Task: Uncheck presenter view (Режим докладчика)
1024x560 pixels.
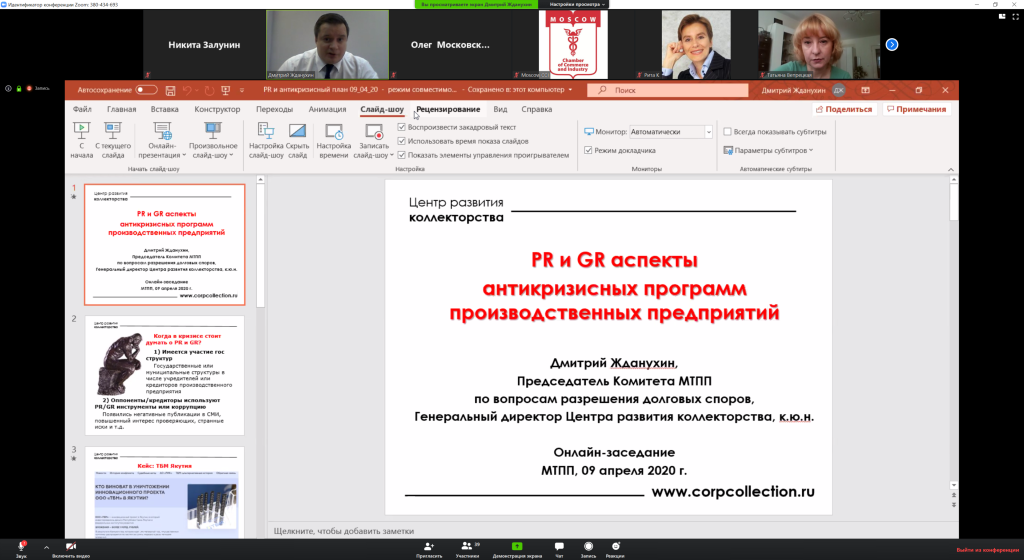Action: point(588,151)
